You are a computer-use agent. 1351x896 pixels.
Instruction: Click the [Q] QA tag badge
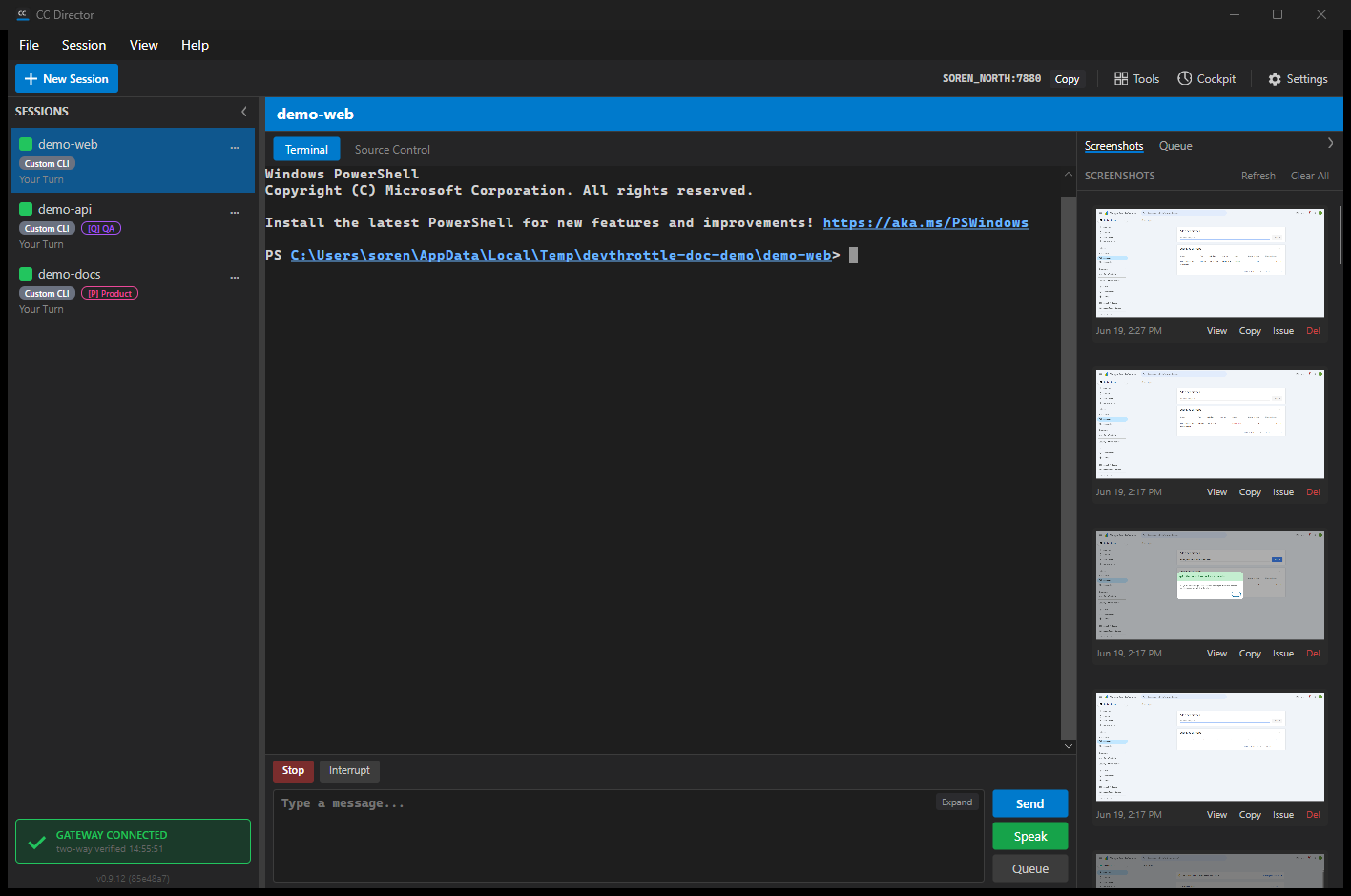[101, 228]
